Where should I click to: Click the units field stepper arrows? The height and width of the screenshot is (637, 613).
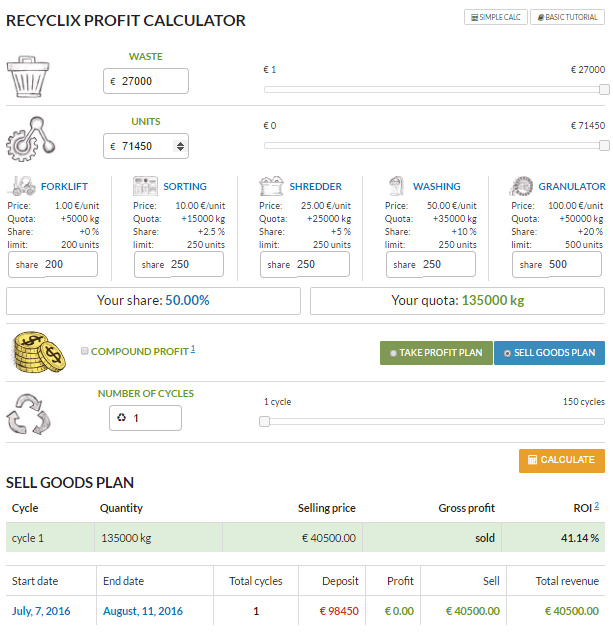pos(180,146)
